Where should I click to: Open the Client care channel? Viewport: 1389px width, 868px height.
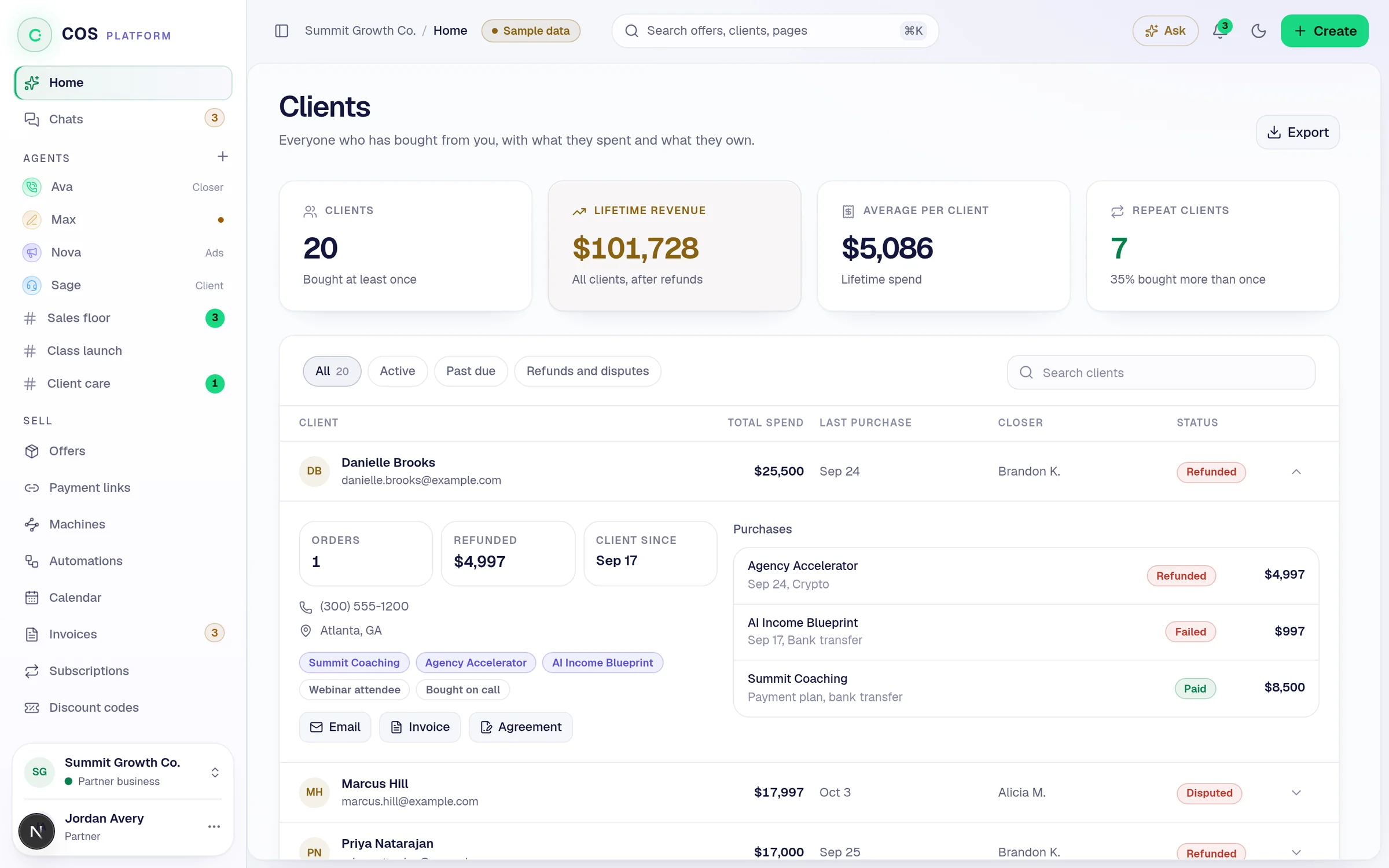click(123, 384)
